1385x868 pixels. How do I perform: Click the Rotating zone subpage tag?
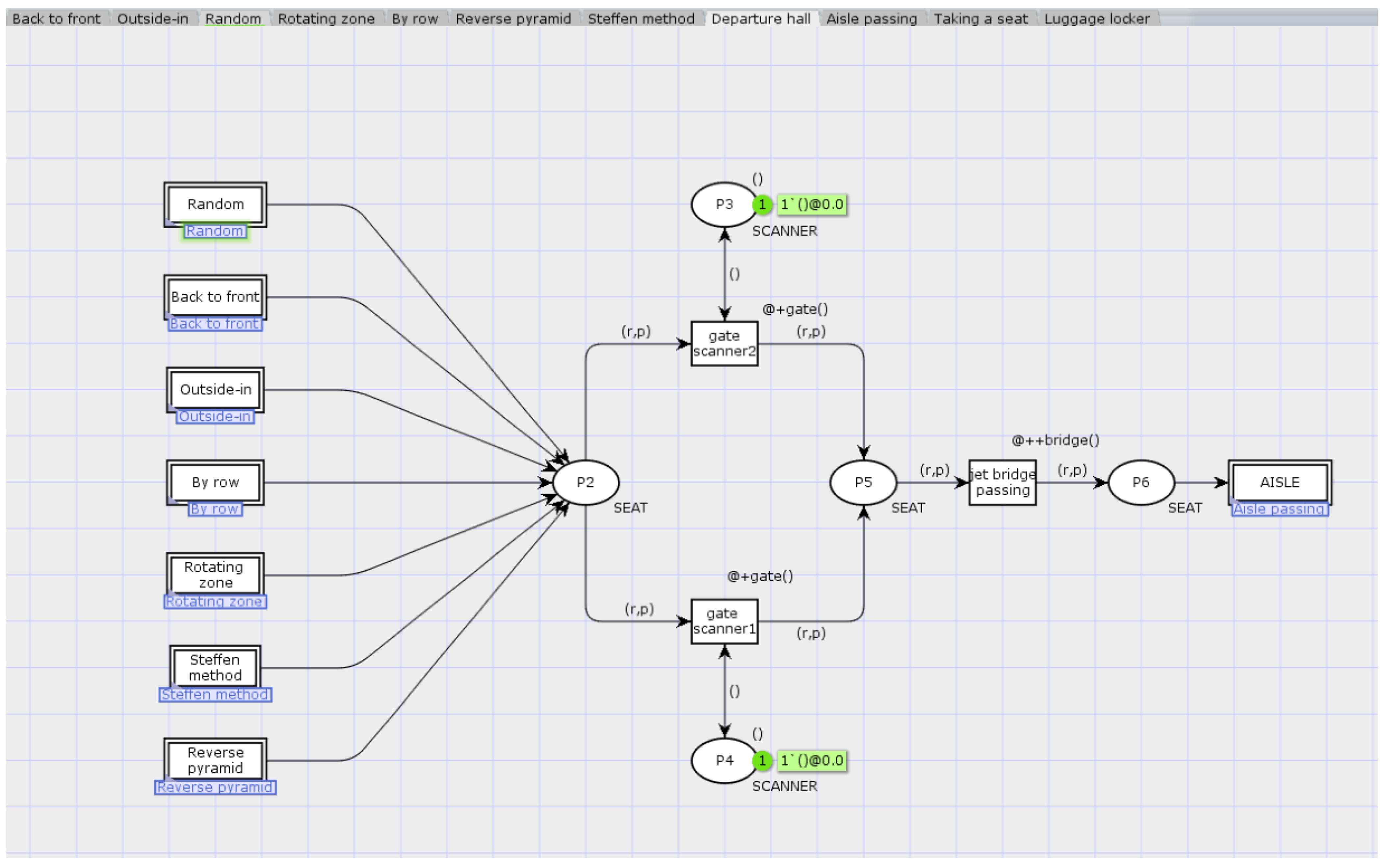click(215, 601)
